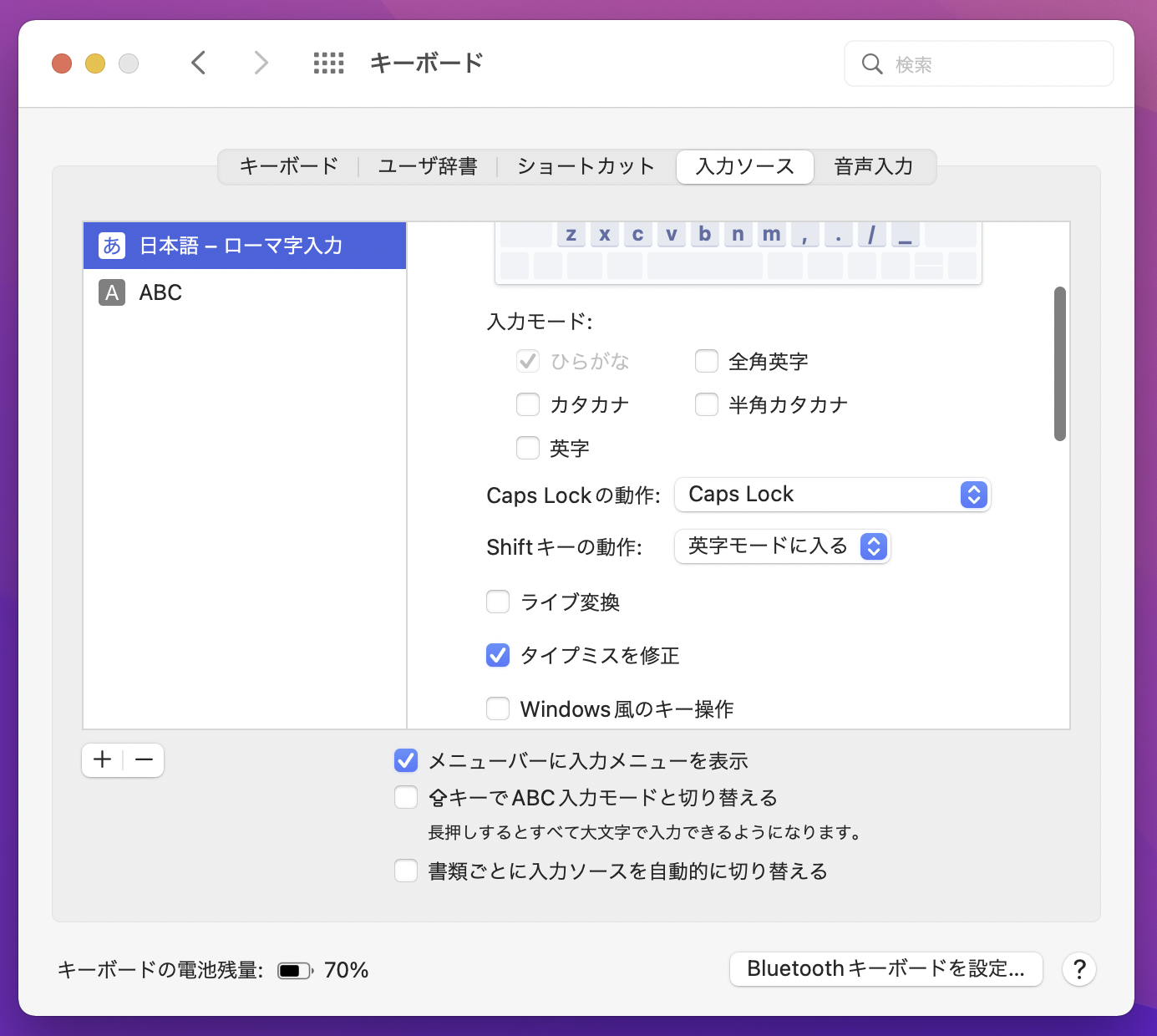Click the magnifying glass search icon
This screenshot has height=1036, width=1157.
pyautogui.click(x=872, y=64)
